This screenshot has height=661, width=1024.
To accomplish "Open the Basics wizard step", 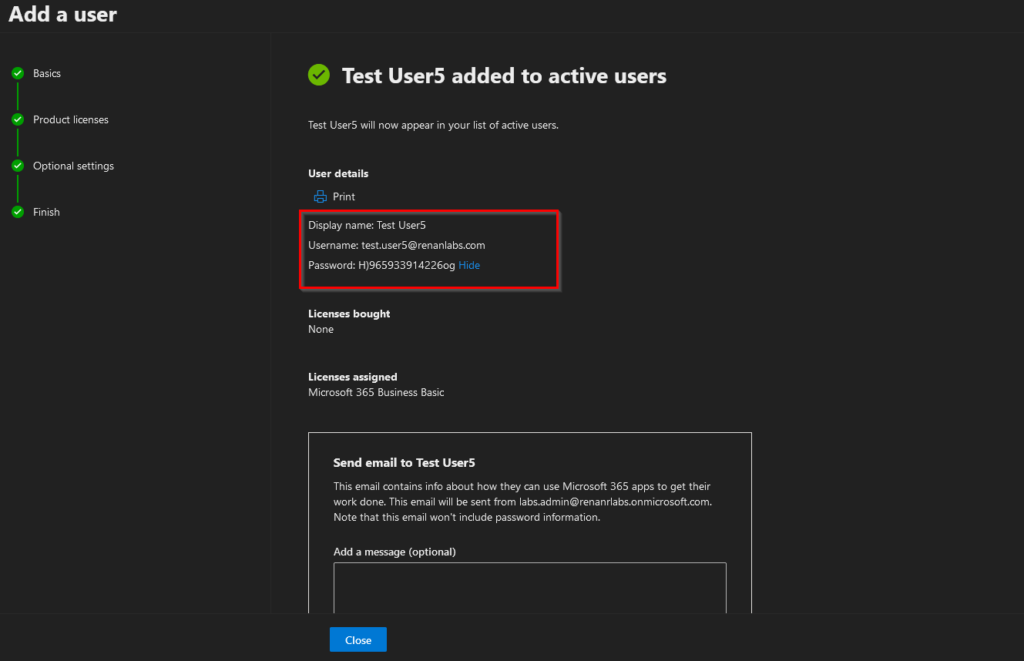I will coord(47,73).
